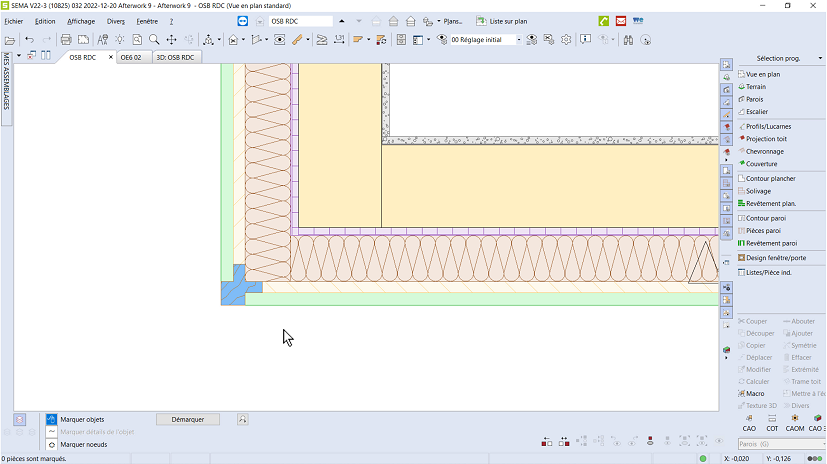
Task: Click the Démarquer button
Action: [x=188, y=419]
